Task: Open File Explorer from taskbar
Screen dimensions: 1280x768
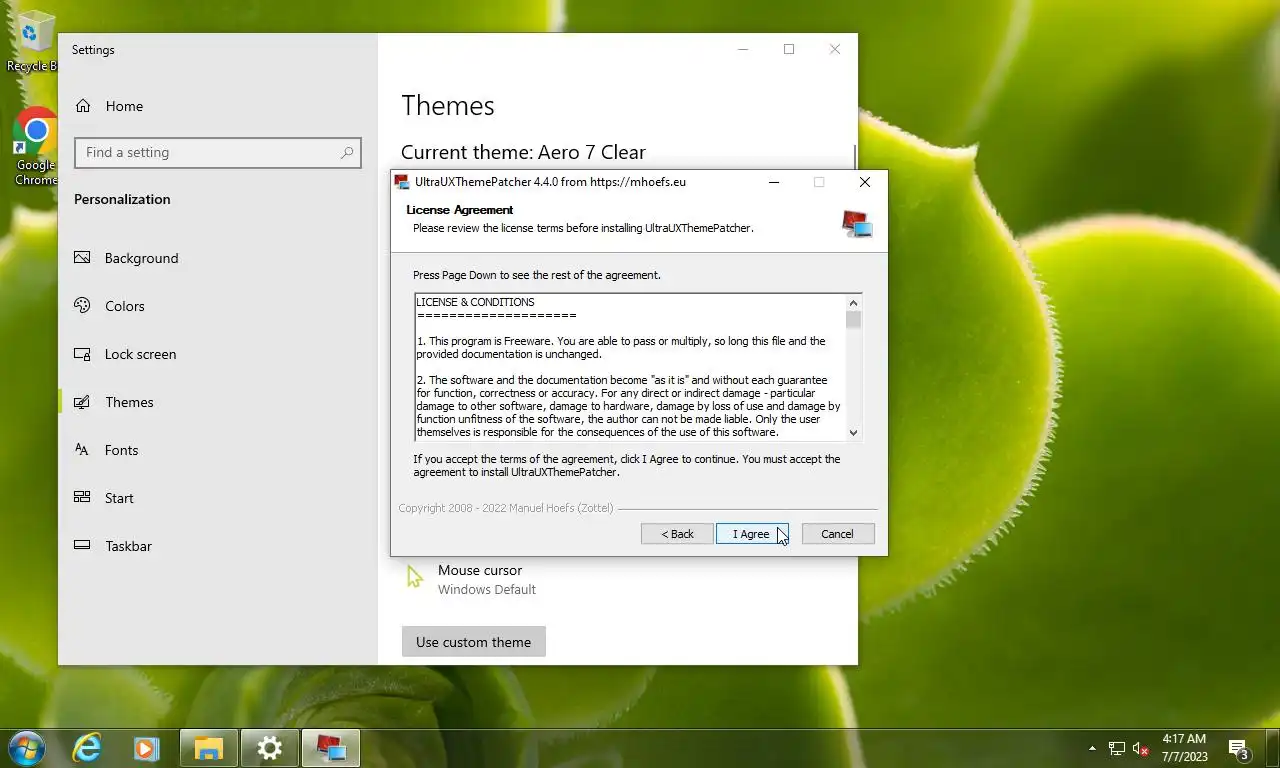Action: [208, 748]
